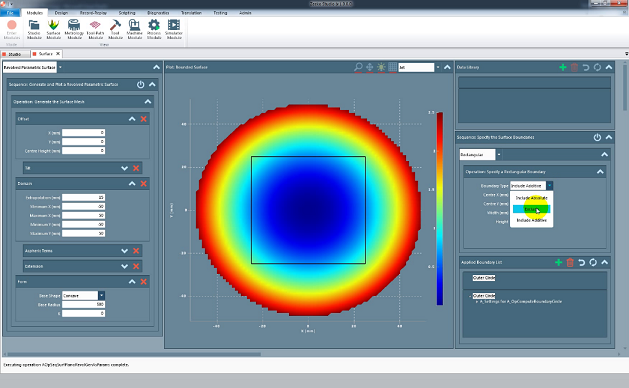Viewport: 629px width, 388px height.
Task: Open the Tool Path Module
Action: click(x=95, y=29)
